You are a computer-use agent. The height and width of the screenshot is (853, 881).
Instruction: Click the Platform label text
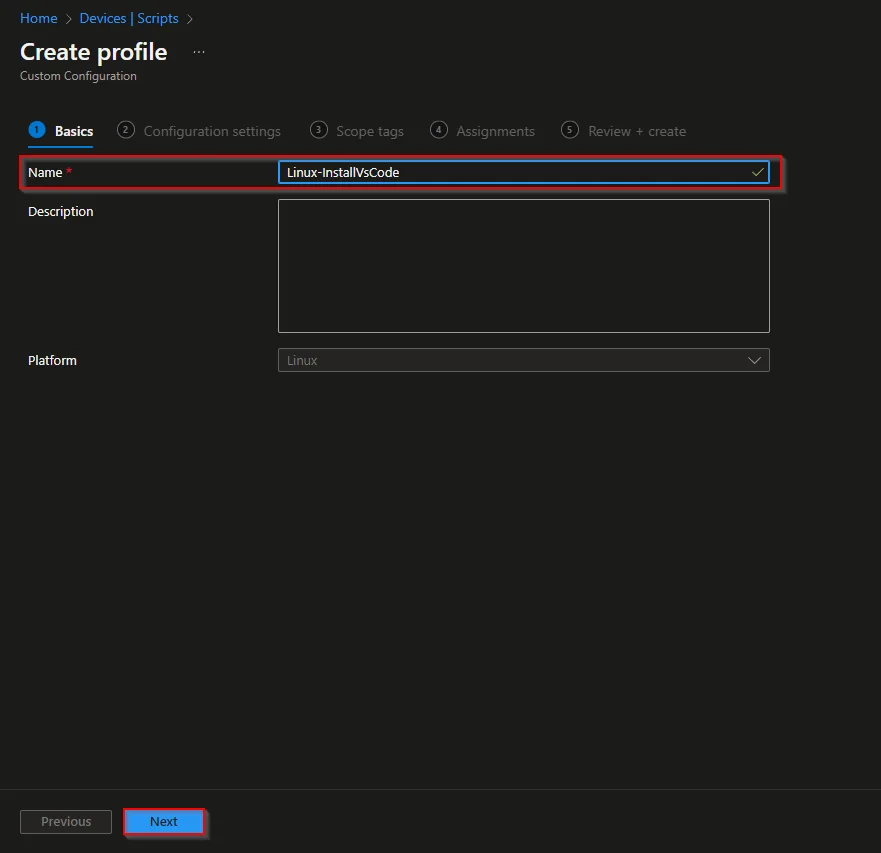point(52,360)
